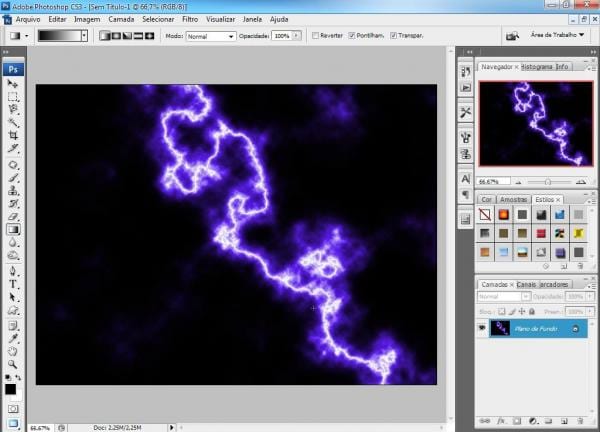Open the Área de Trabalho menu

click(557, 35)
